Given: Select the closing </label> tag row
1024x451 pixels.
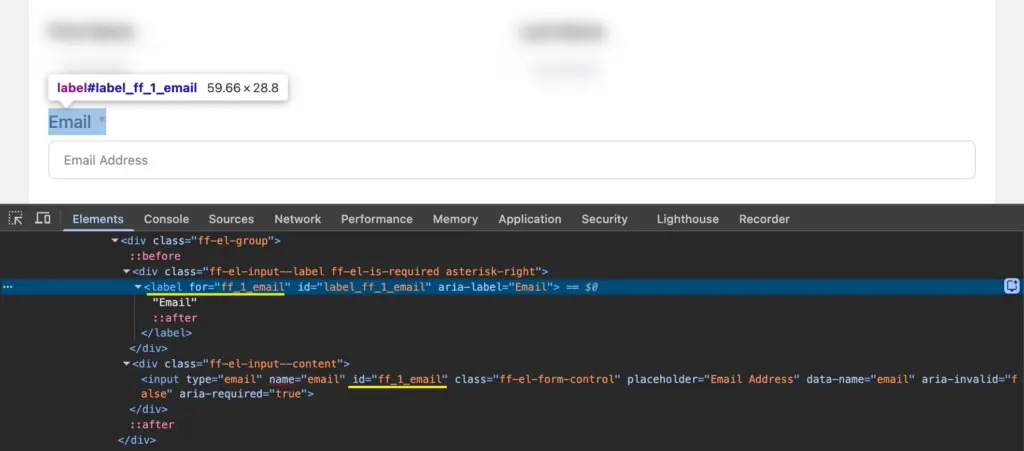Looking at the screenshot, I should [x=167, y=333].
